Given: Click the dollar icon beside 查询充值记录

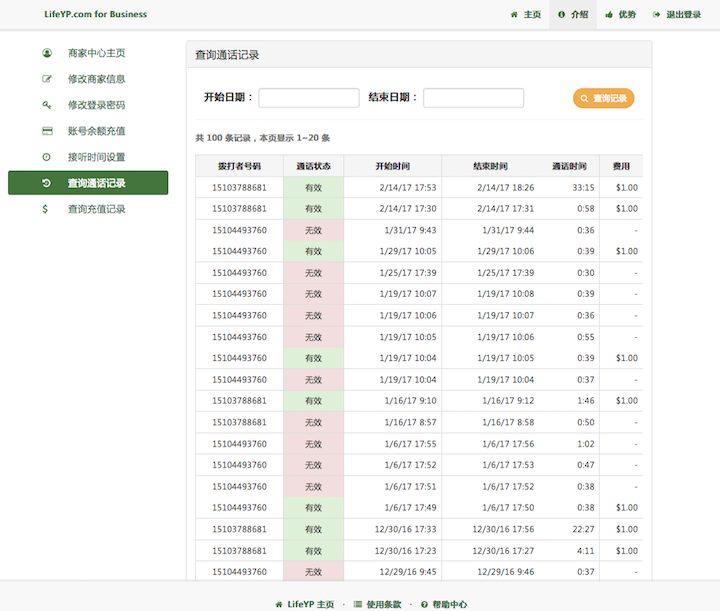Looking at the screenshot, I should point(45,209).
